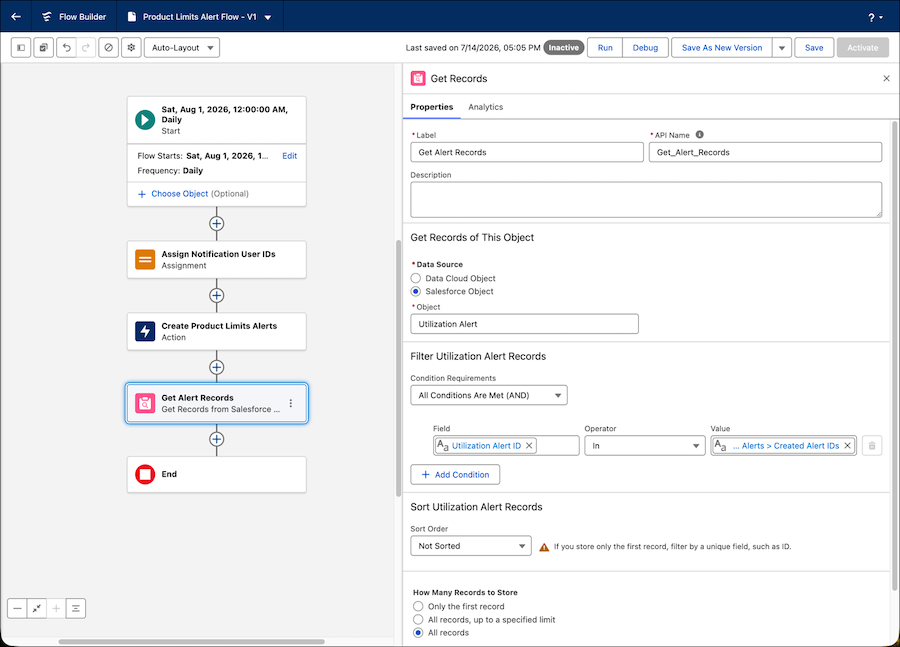900x647 pixels.
Task: Click the copy elements toolbar icon
Action: tap(44, 48)
